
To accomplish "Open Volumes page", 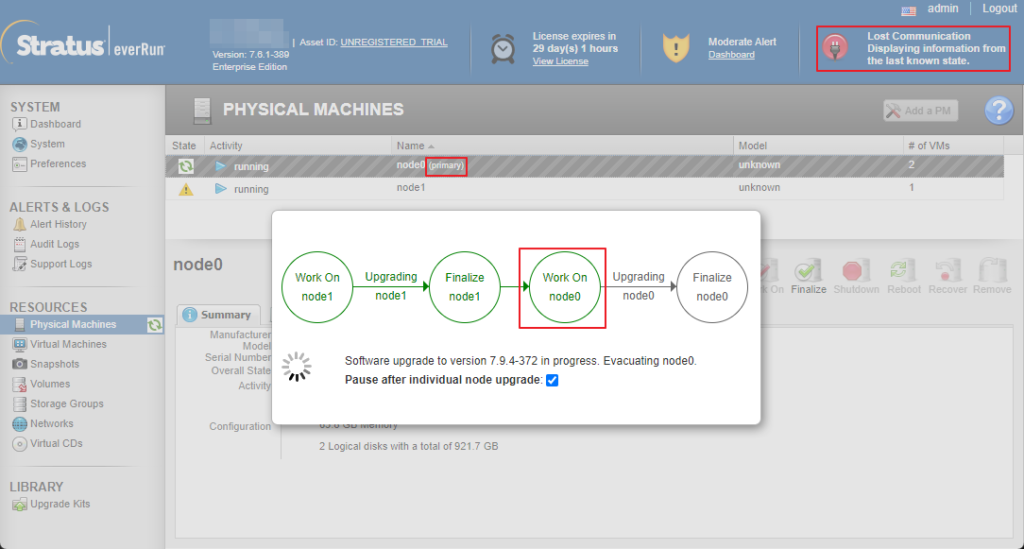I will (x=50, y=384).
